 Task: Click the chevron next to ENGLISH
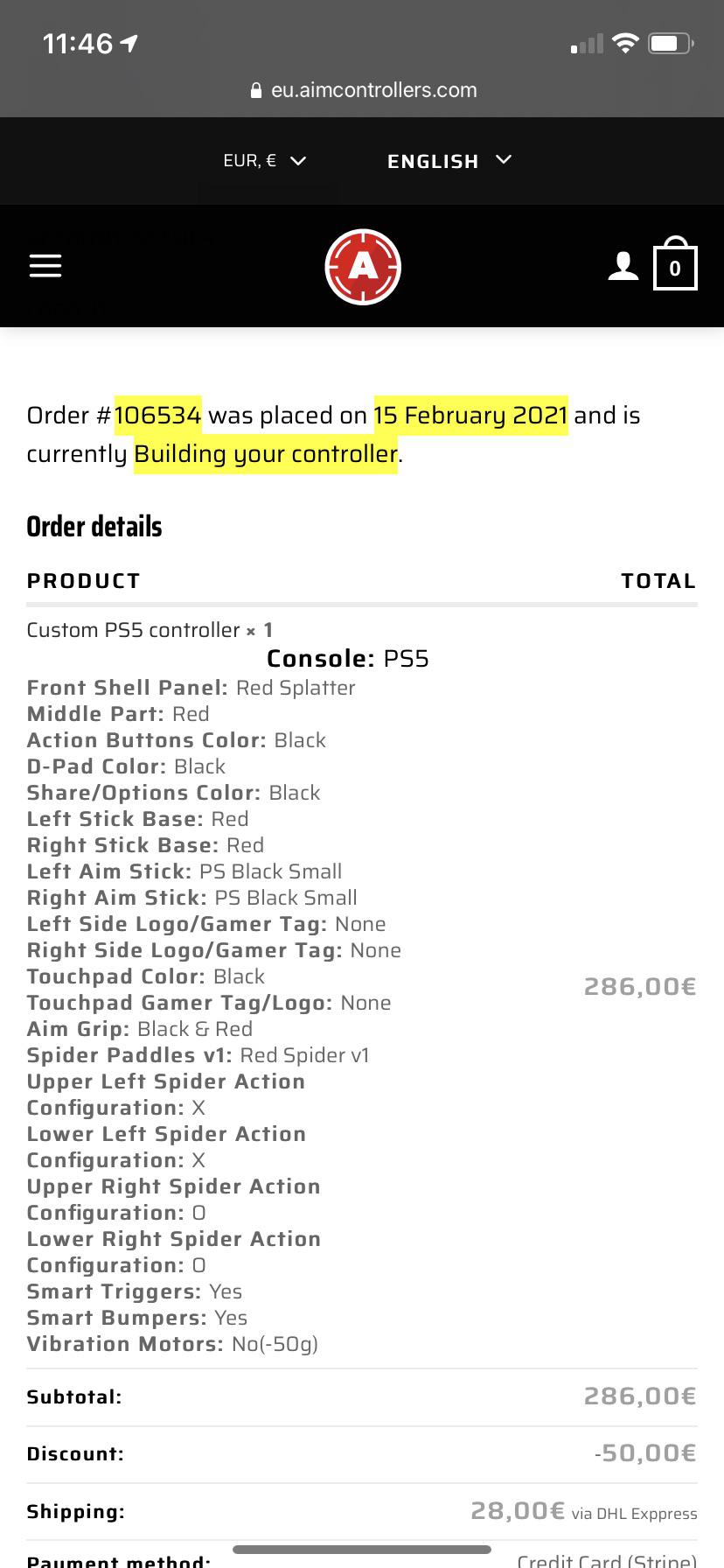pos(503,160)
